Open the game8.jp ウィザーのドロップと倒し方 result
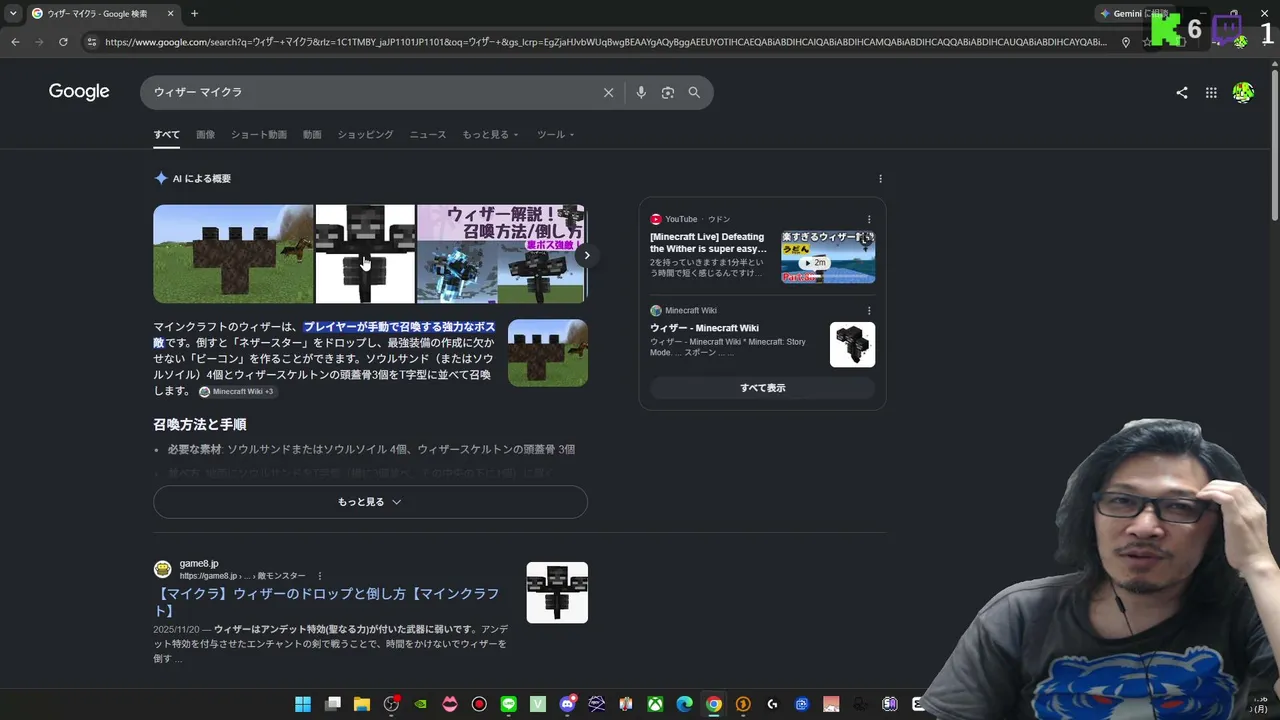 (326, 602)
